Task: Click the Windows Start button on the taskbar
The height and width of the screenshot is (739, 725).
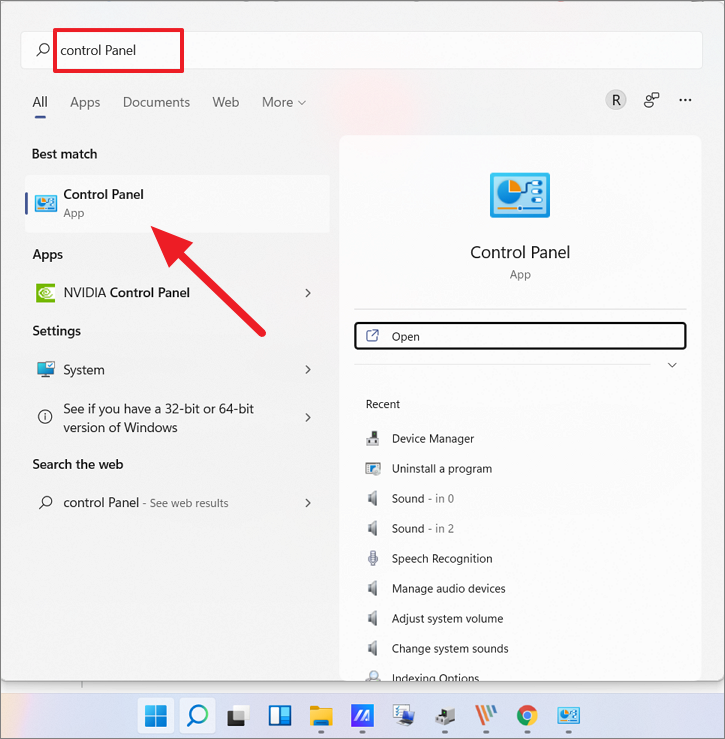Action: 156,716
